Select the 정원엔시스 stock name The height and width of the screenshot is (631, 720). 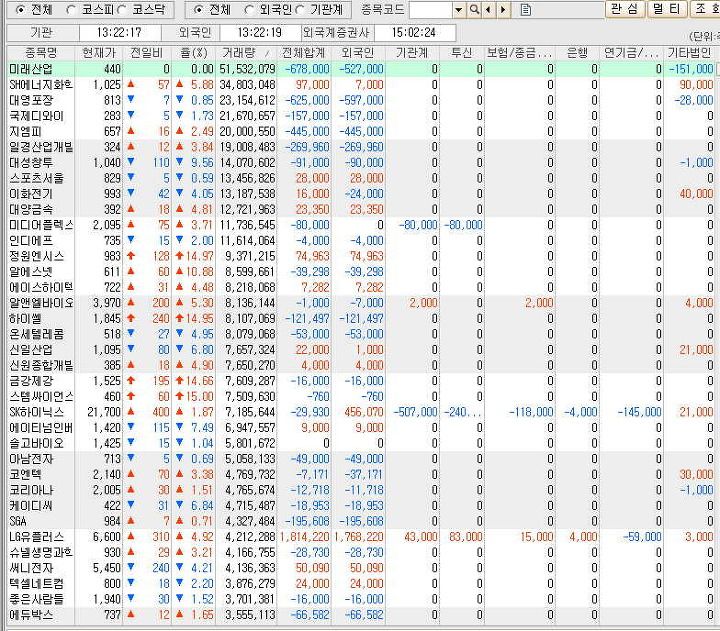(x=36, y=256)
